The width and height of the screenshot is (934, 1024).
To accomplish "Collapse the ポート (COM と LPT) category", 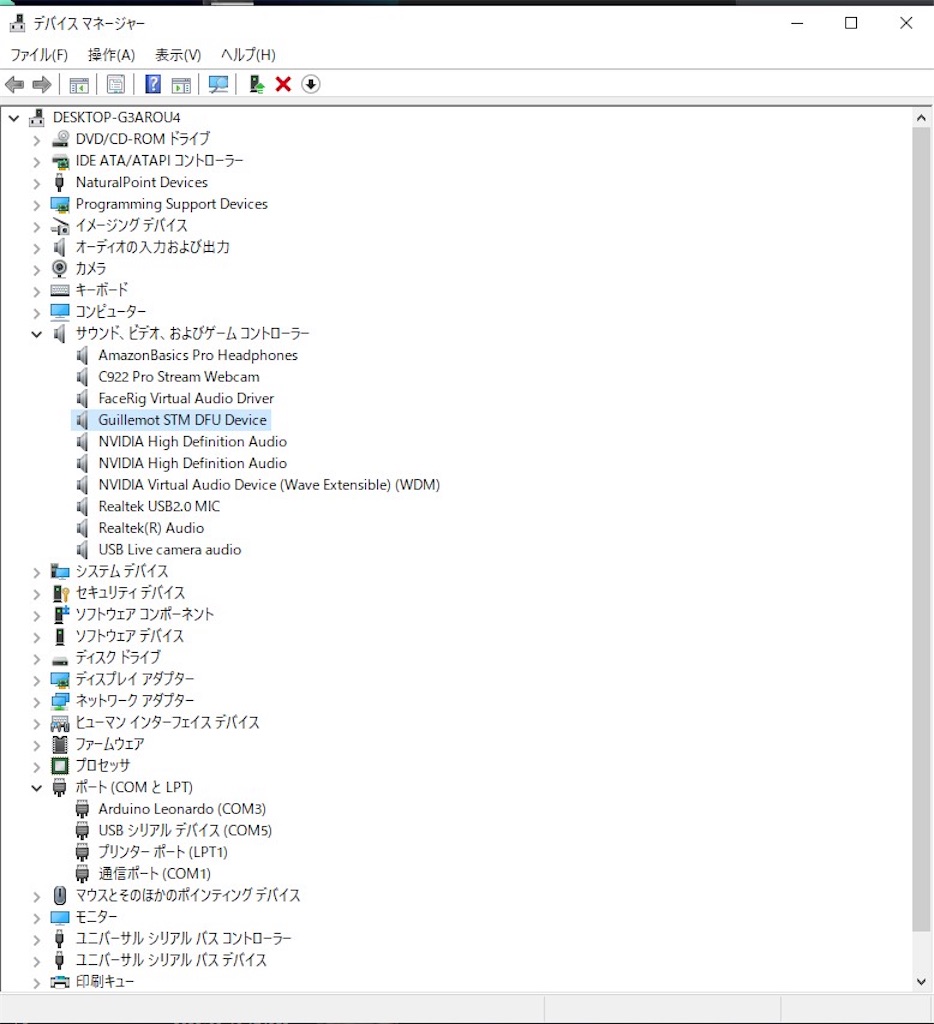I will click(x=37, y=788).
